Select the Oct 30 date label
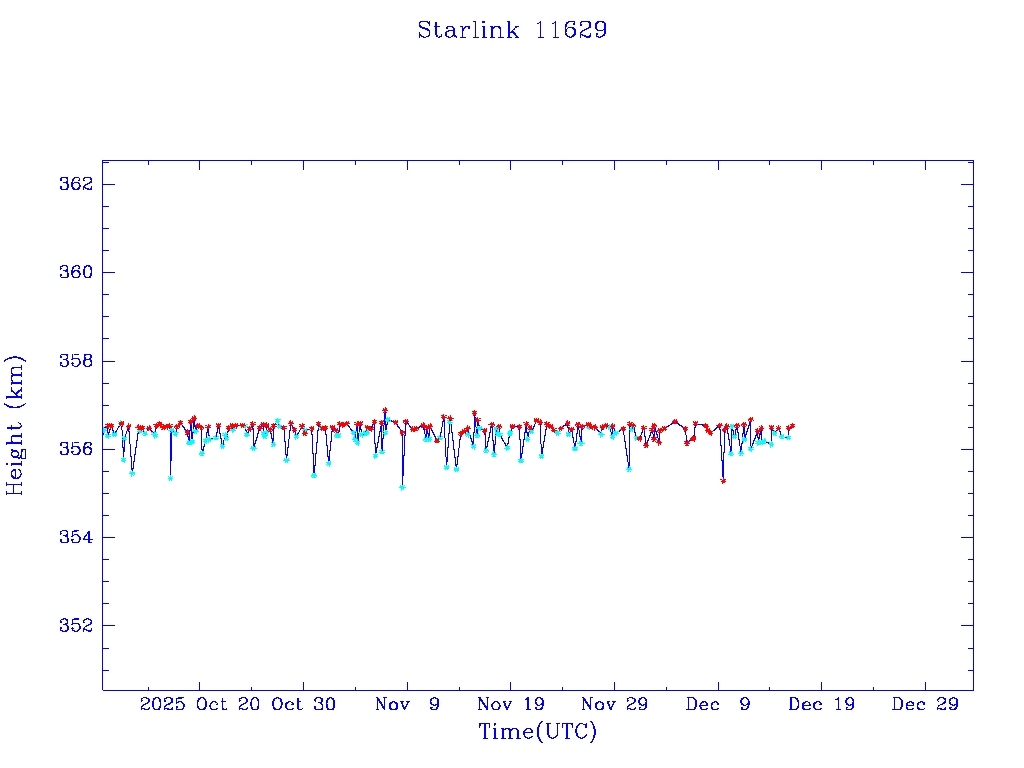The height and width of the screenshot is (768, 1024). pyautogui.click(x=304, y=704)
